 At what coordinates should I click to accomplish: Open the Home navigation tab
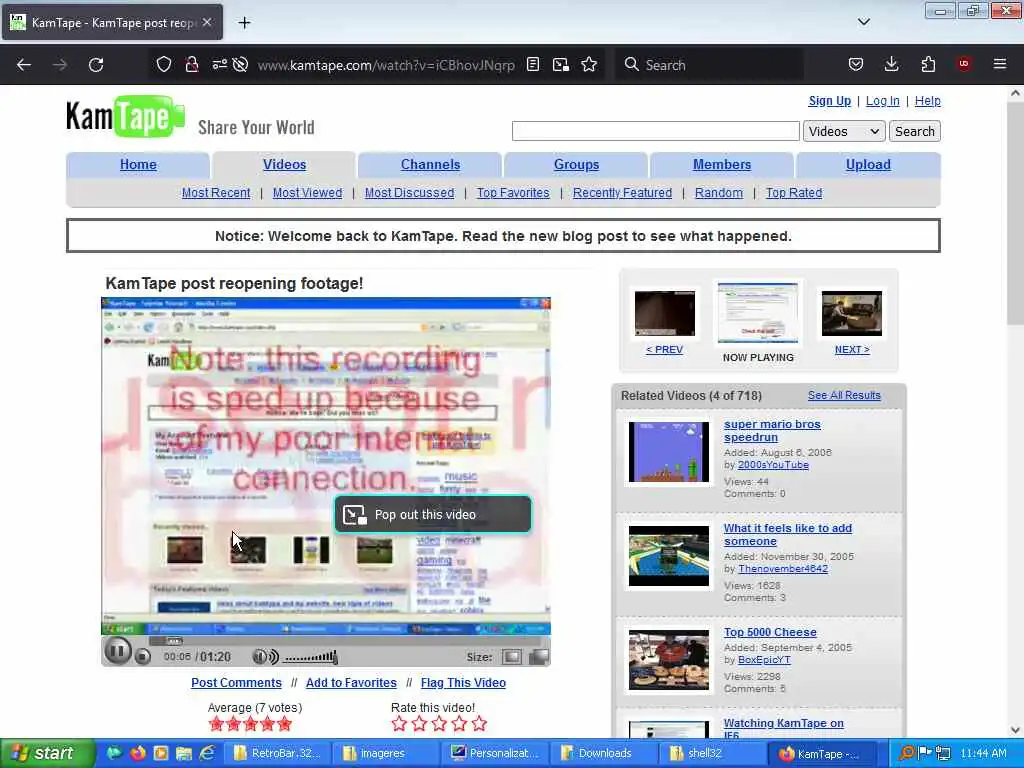click(x=138, y=165)
